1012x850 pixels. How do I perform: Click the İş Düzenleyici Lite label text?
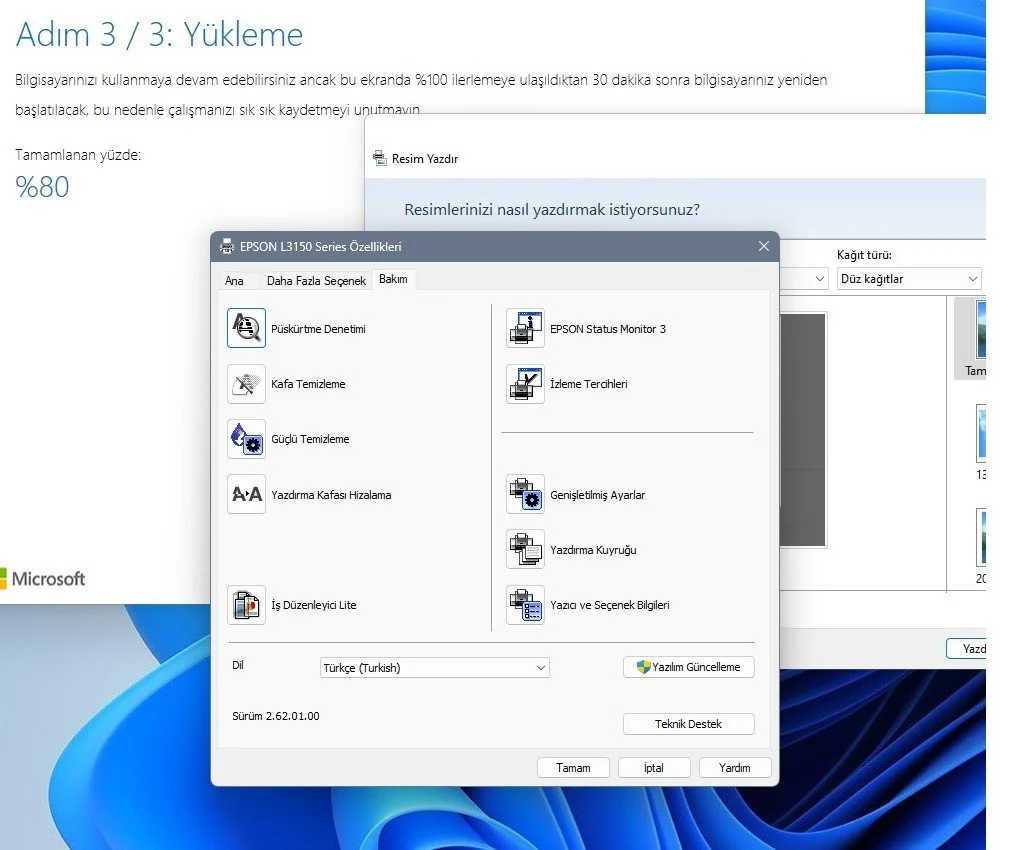[x=314, y=605]
